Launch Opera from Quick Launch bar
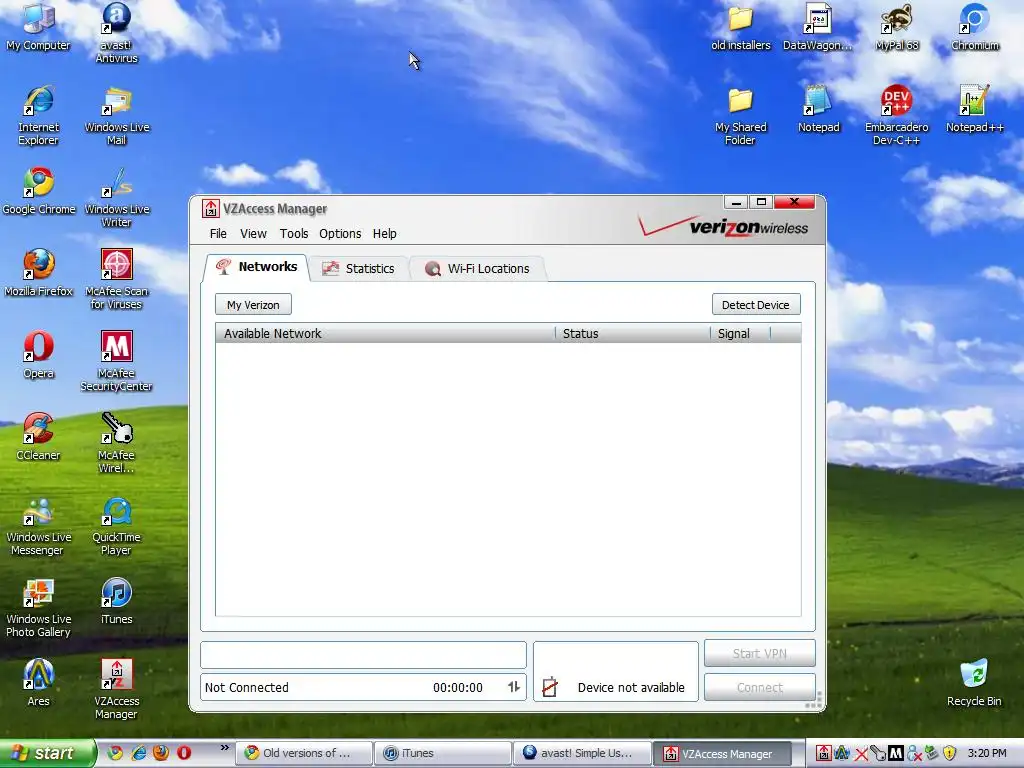The width and height of the screenshot is (1024, 768). tap(184, 753)
